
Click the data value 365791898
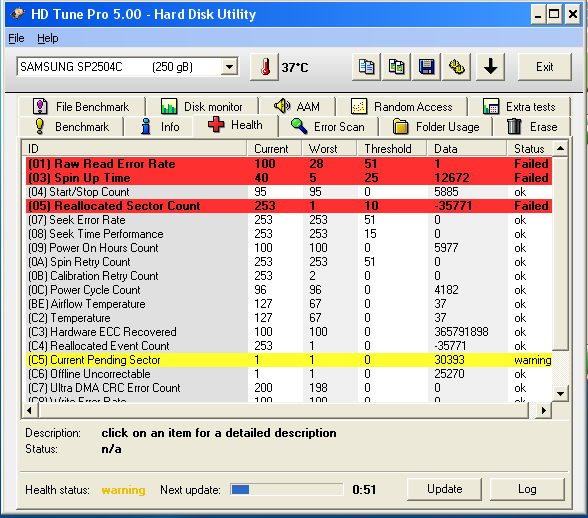461,332
